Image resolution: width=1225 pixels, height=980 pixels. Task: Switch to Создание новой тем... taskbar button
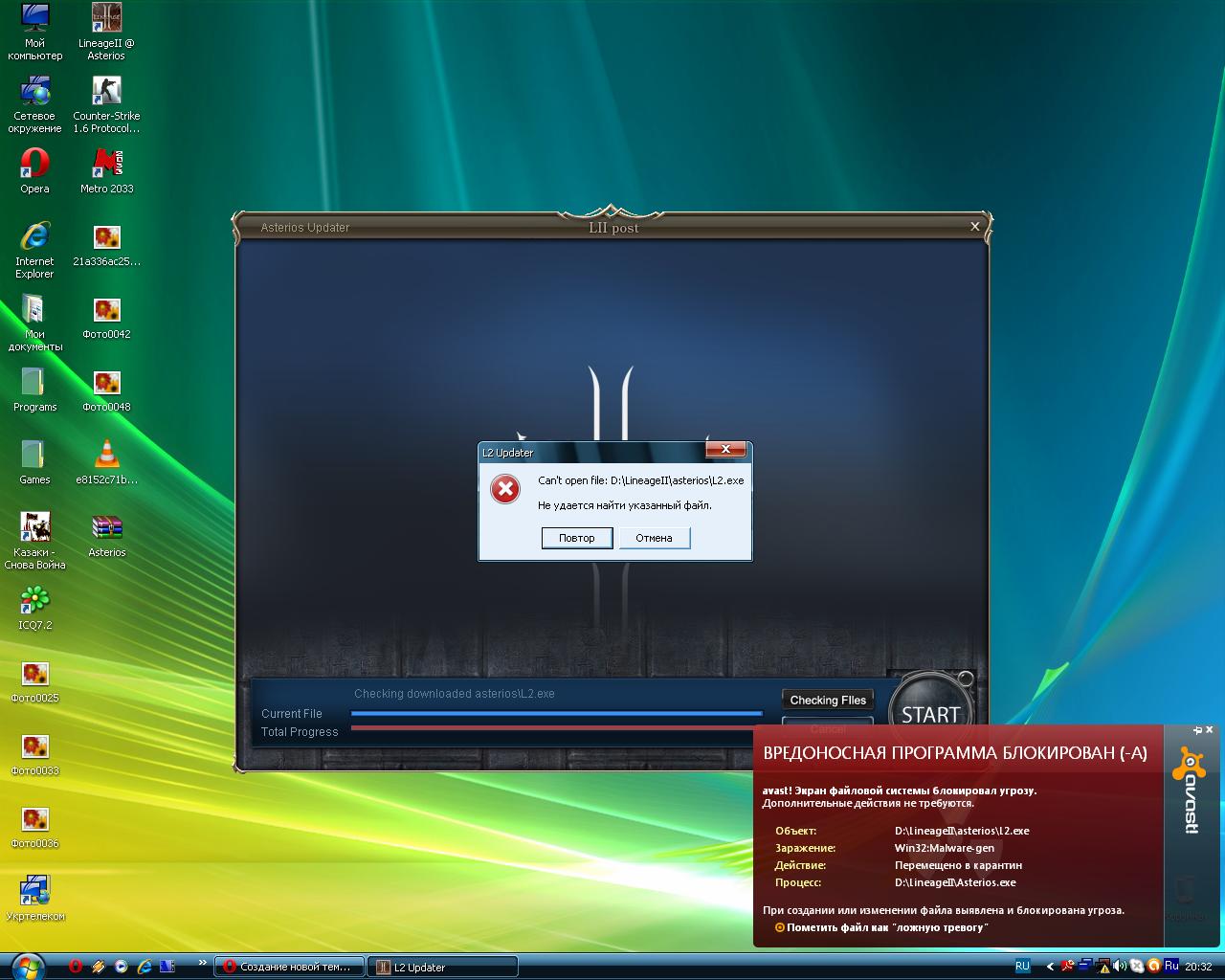(289, 967)
